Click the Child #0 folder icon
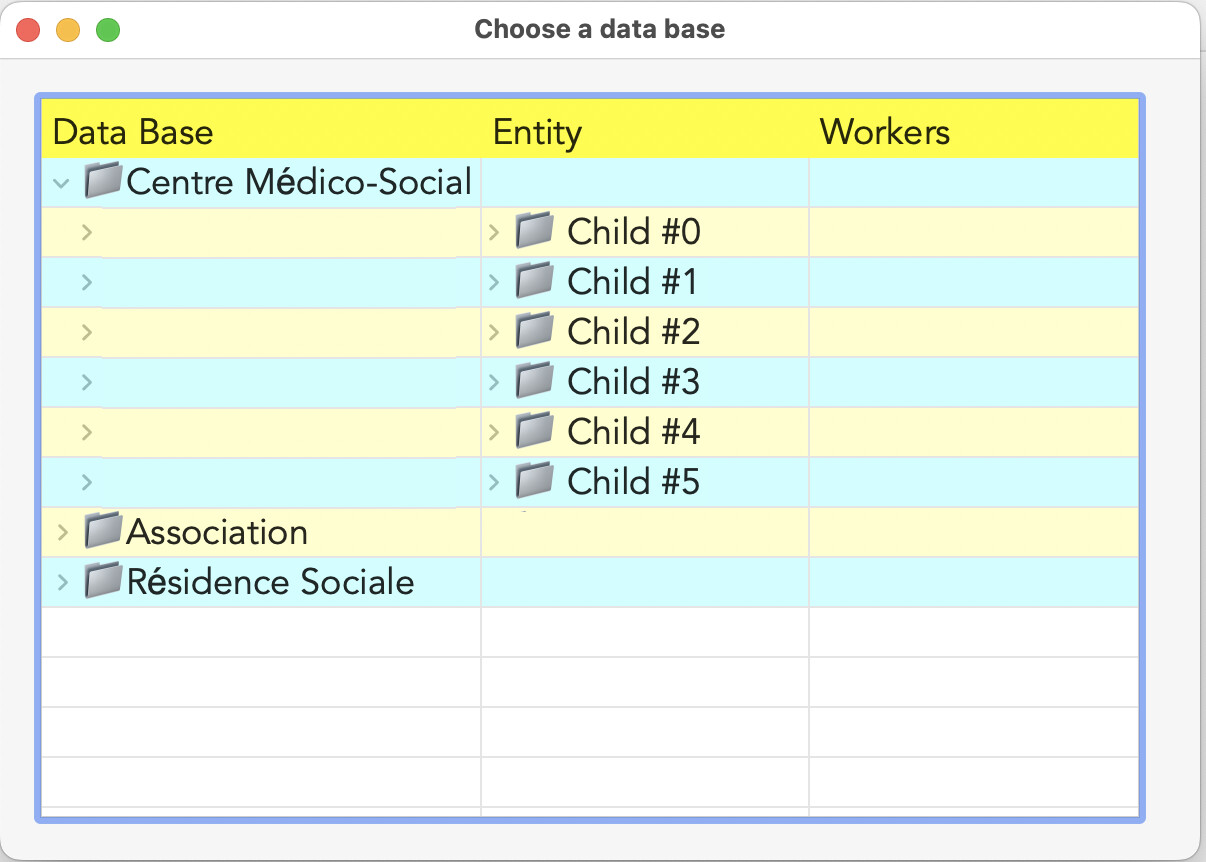Viewport: 1206px width, 862px height. (x=534, y=231)
